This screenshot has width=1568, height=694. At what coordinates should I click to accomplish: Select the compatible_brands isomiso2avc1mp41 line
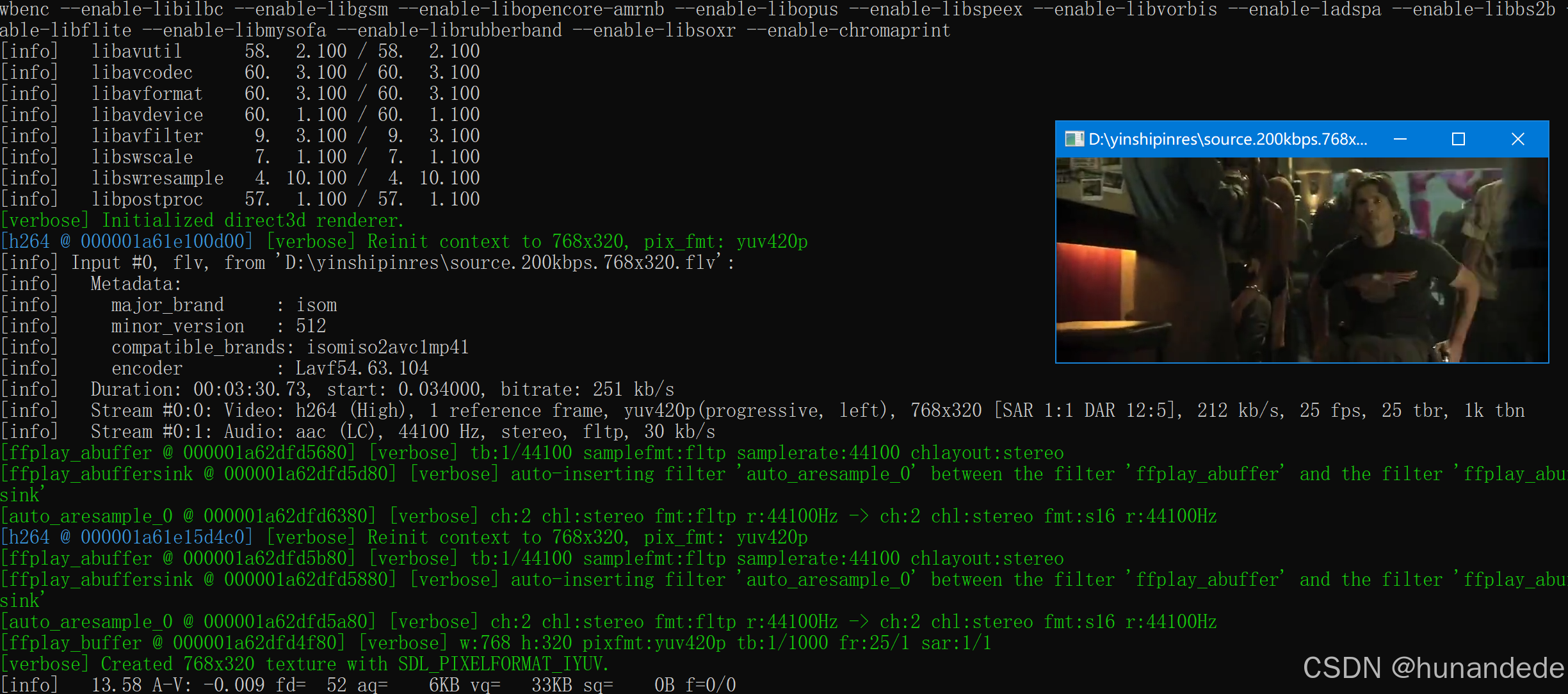[x=288, y=346]
